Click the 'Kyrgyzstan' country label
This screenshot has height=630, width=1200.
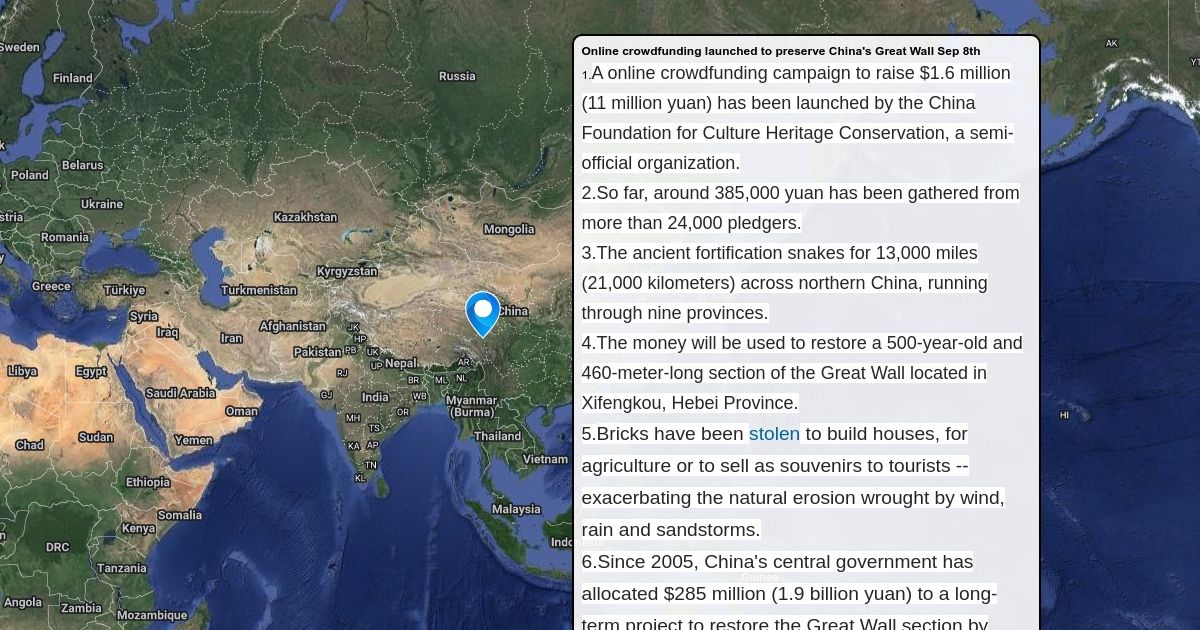click(x=347, y=271)
